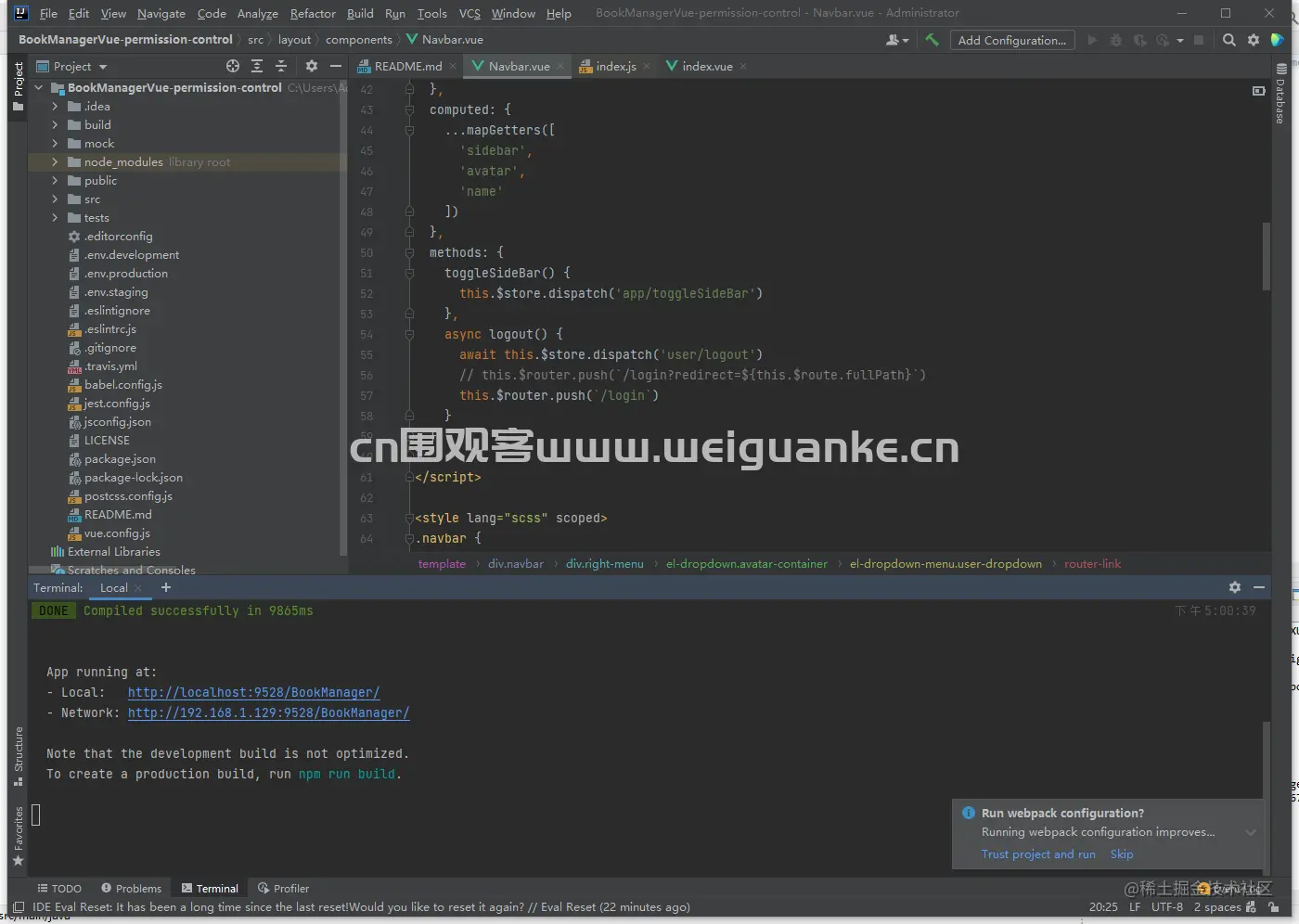Close the index.vue editor tab
1299x924 pixels.
[743, 67]
